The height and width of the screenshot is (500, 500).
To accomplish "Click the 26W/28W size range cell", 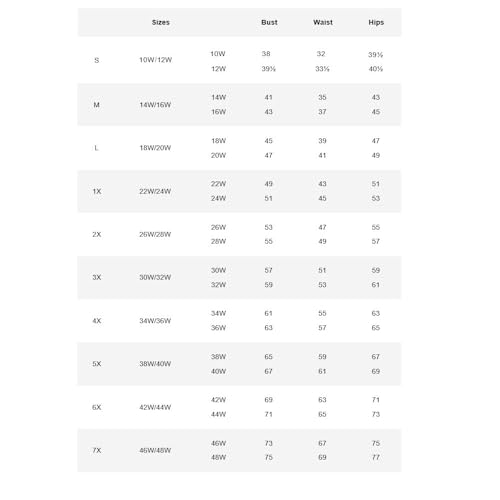I will point(155,234).
